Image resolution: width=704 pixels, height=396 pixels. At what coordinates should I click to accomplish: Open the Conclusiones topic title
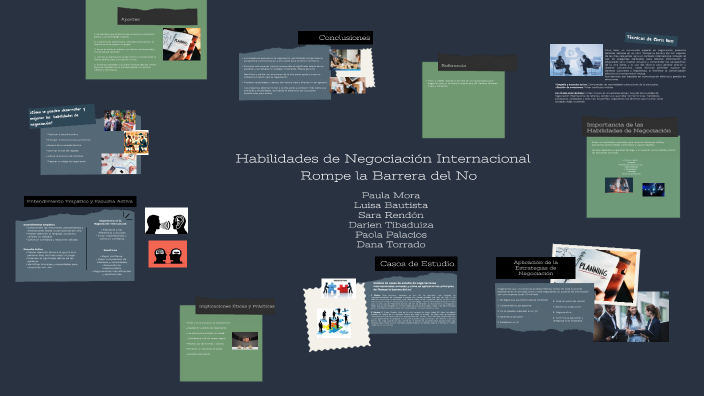click(x=344, y=38)
